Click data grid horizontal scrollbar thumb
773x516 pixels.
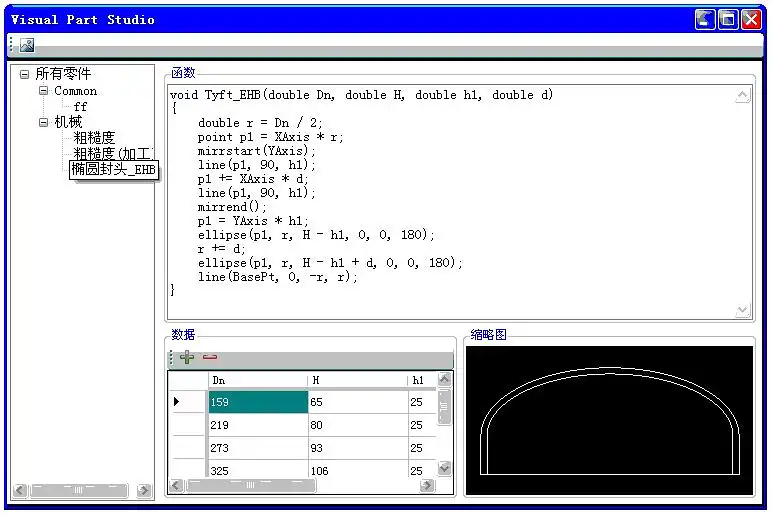click(x=251, y=486)
